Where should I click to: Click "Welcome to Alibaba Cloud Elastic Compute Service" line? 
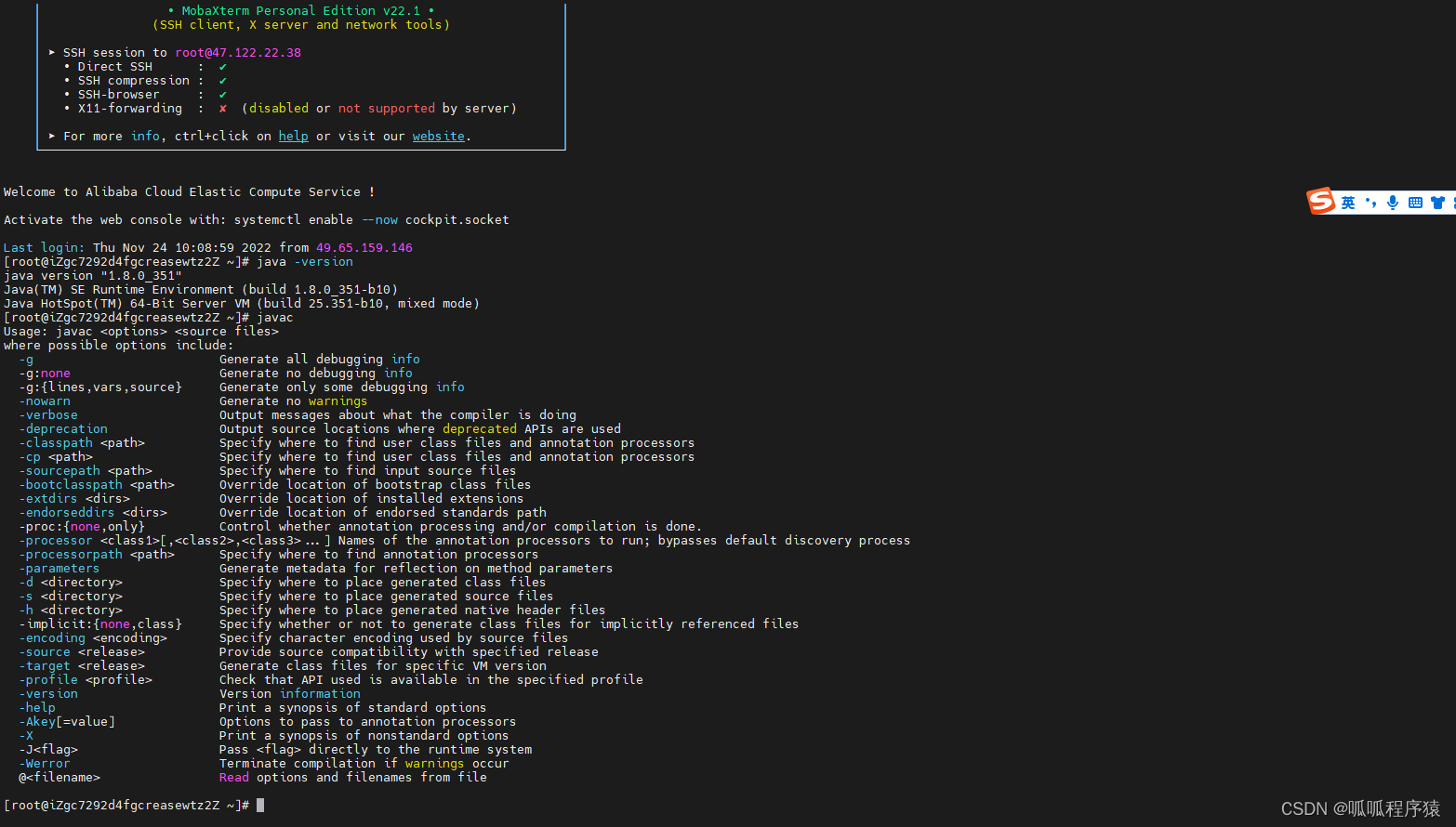pyautogui.click(x=190, y=192)
